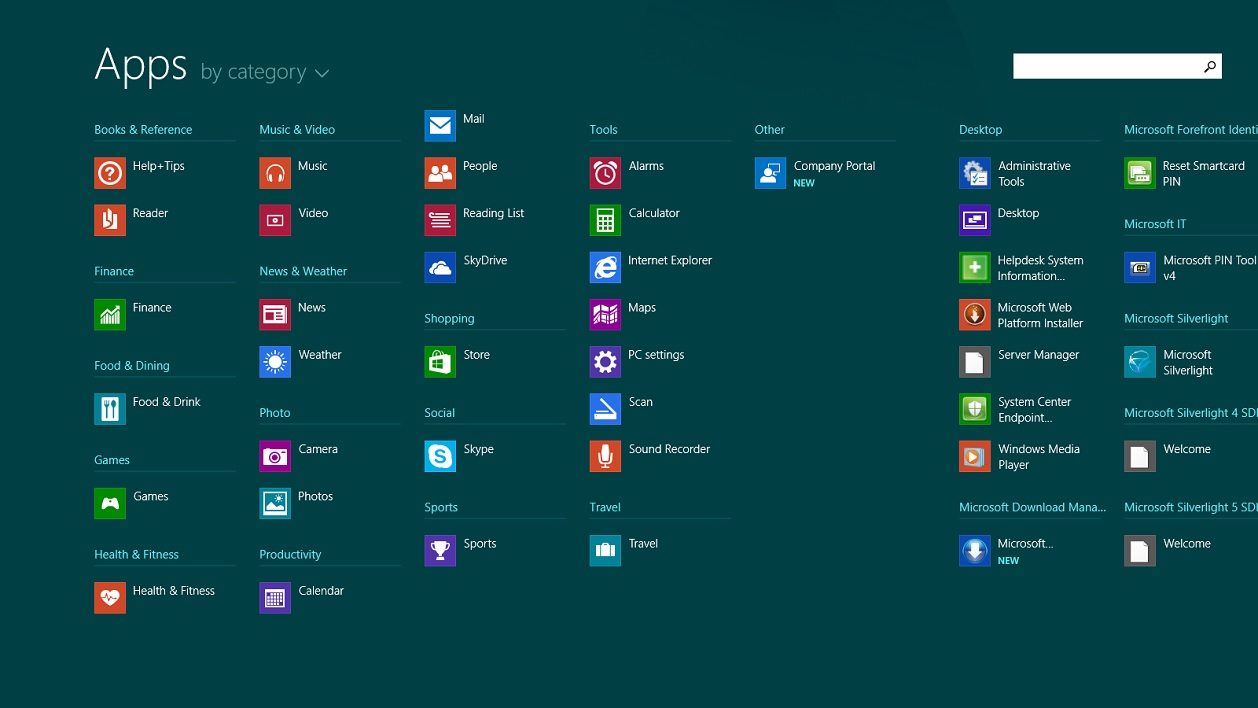Screen dimensions: 1258x708
Task: Open the Sound Recorder microphone icon
Action: pos(605,456)
